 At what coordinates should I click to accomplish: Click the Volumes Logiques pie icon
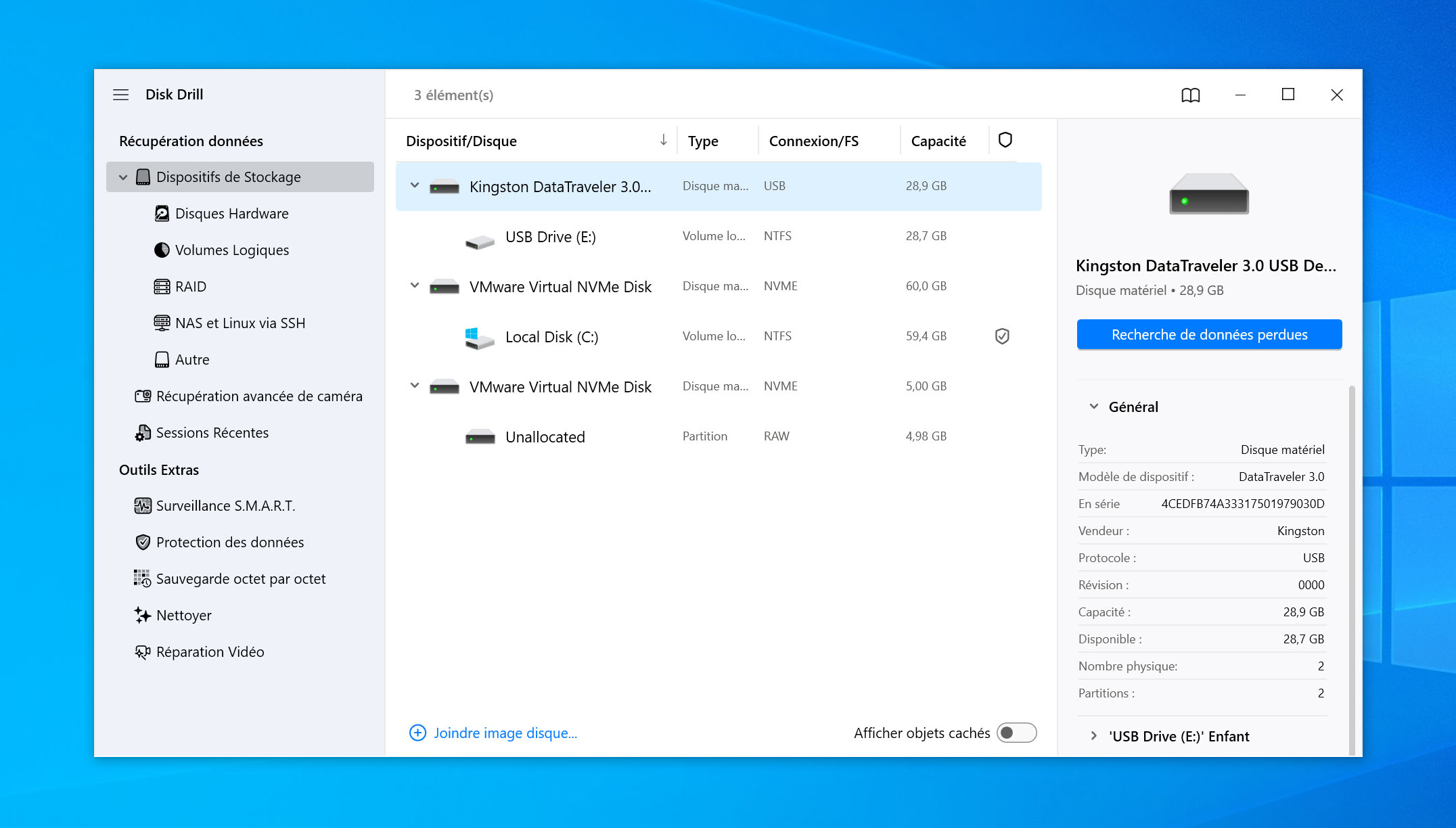coord(162,250)
